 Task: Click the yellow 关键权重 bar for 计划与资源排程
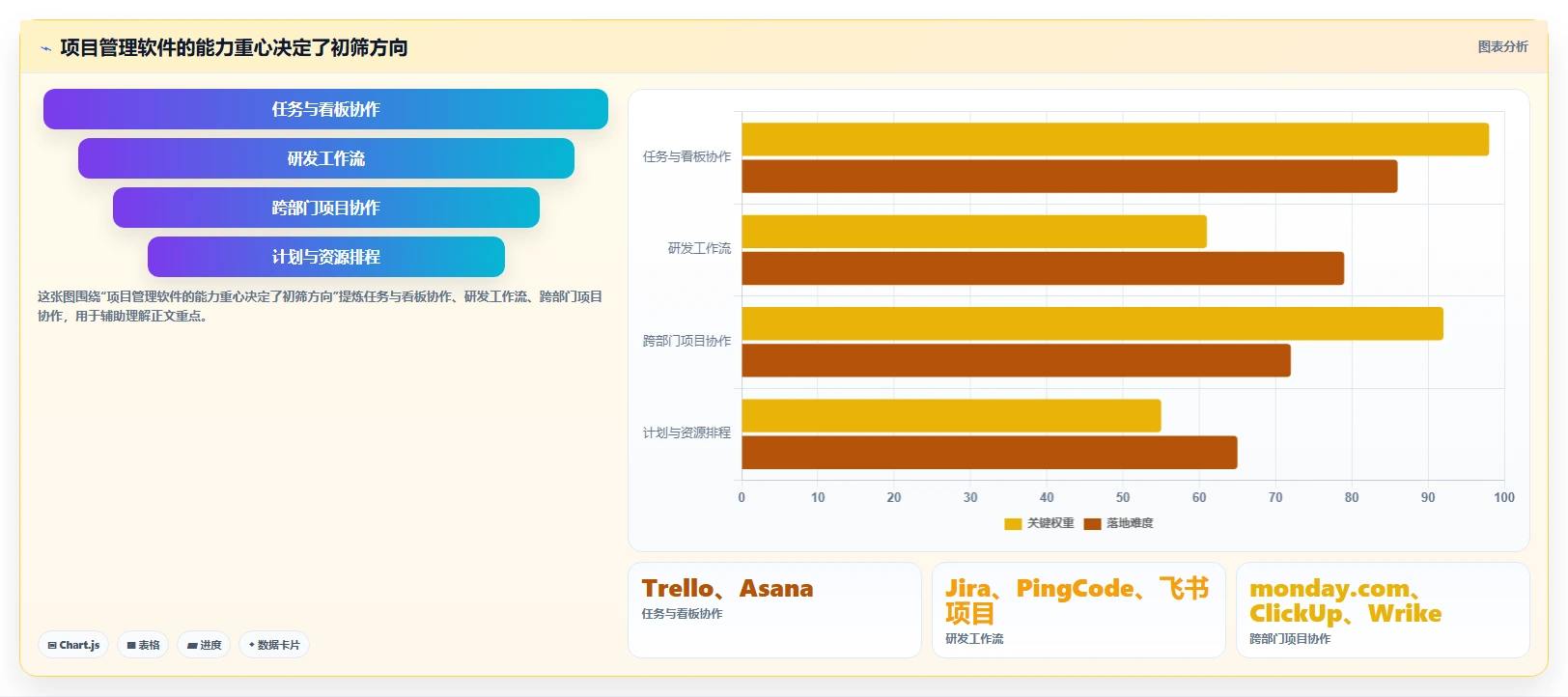coord(951,416)
